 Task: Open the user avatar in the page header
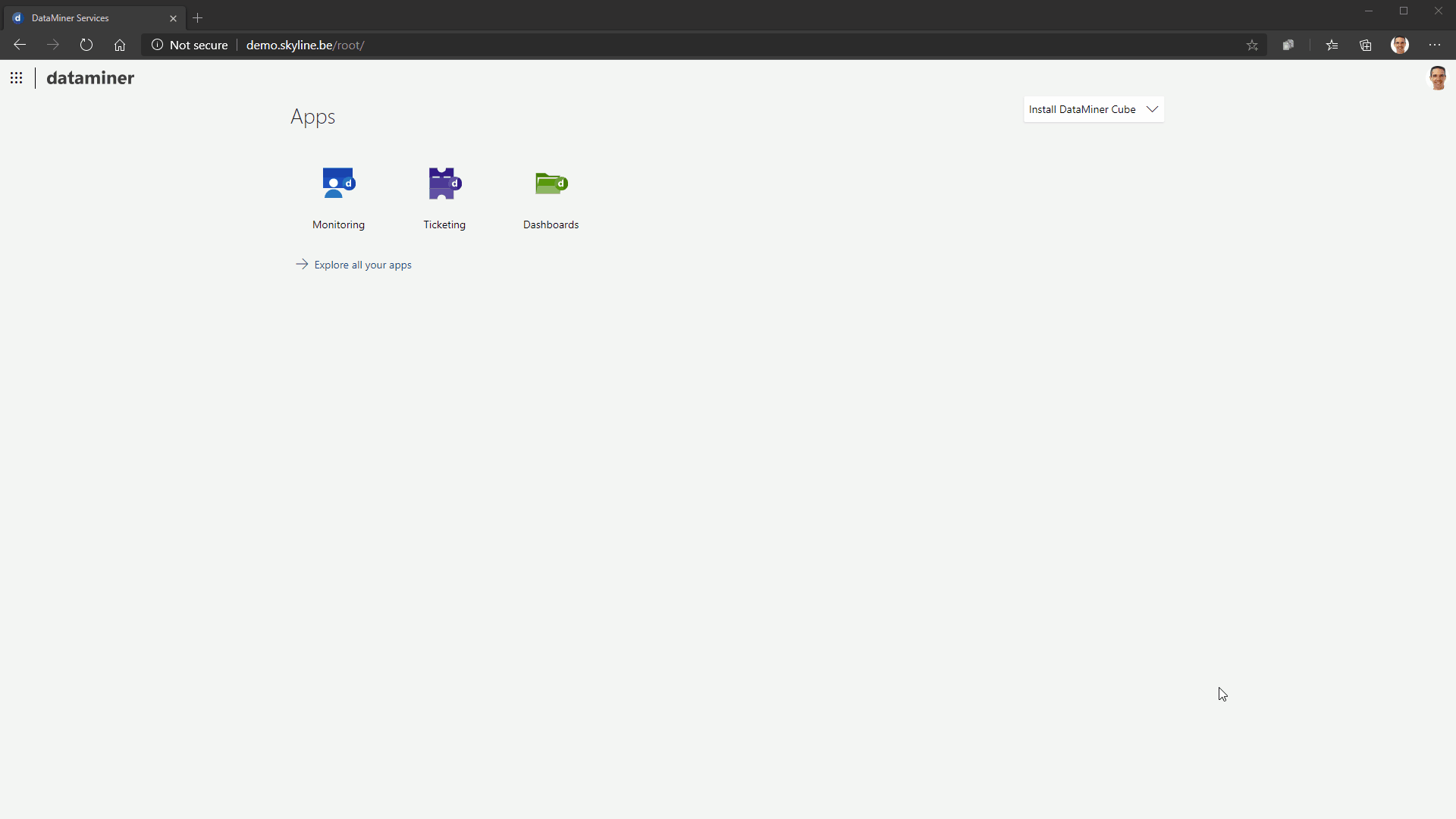pos(1437,77)
